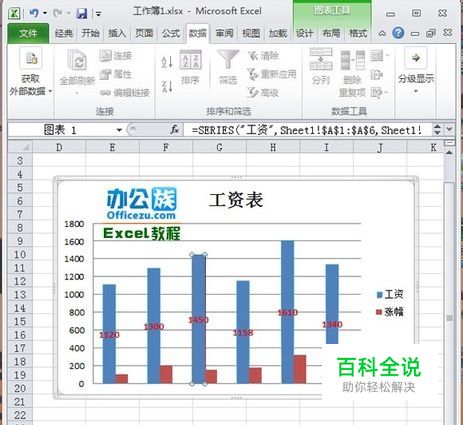Open the chart tools 设计 (Design) tab
The height and width of the screenshot is (425, 463).
304,33
